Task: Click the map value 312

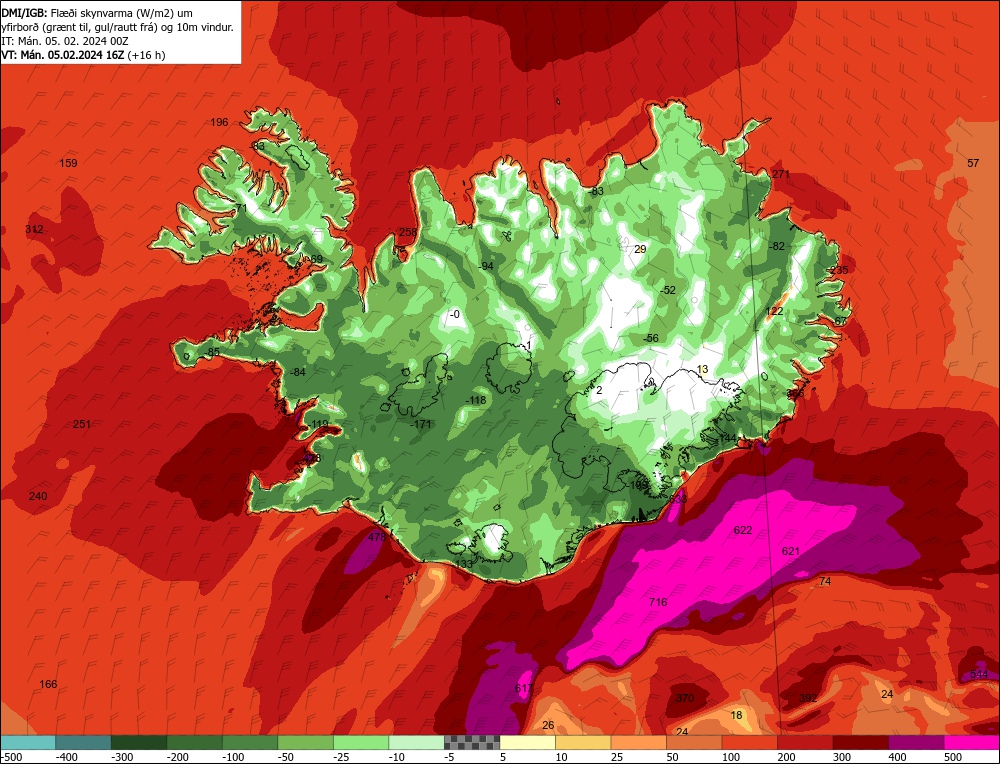Action: [x=34, y=230]
